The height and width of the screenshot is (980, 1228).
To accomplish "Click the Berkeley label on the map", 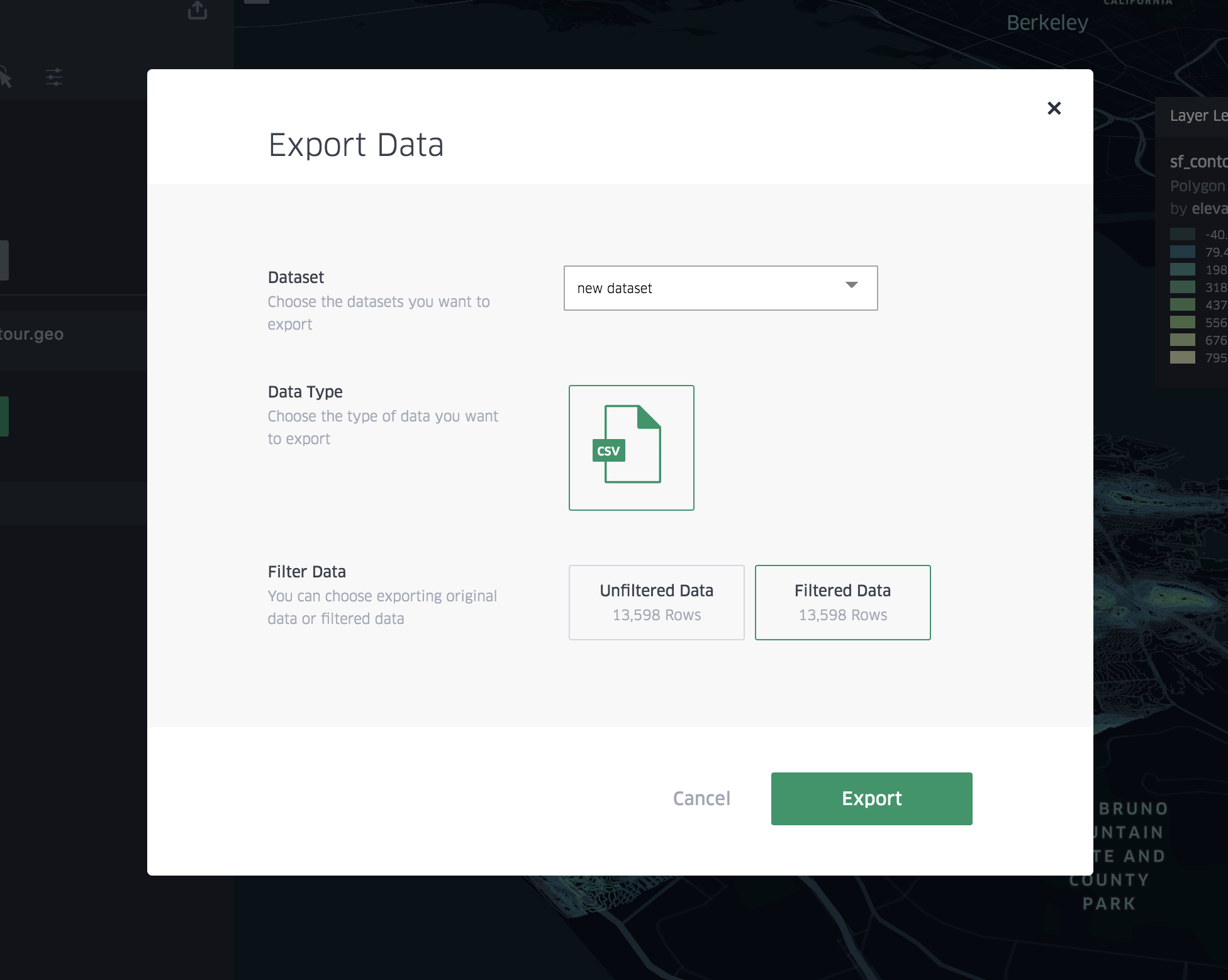I will [1047, 23].
